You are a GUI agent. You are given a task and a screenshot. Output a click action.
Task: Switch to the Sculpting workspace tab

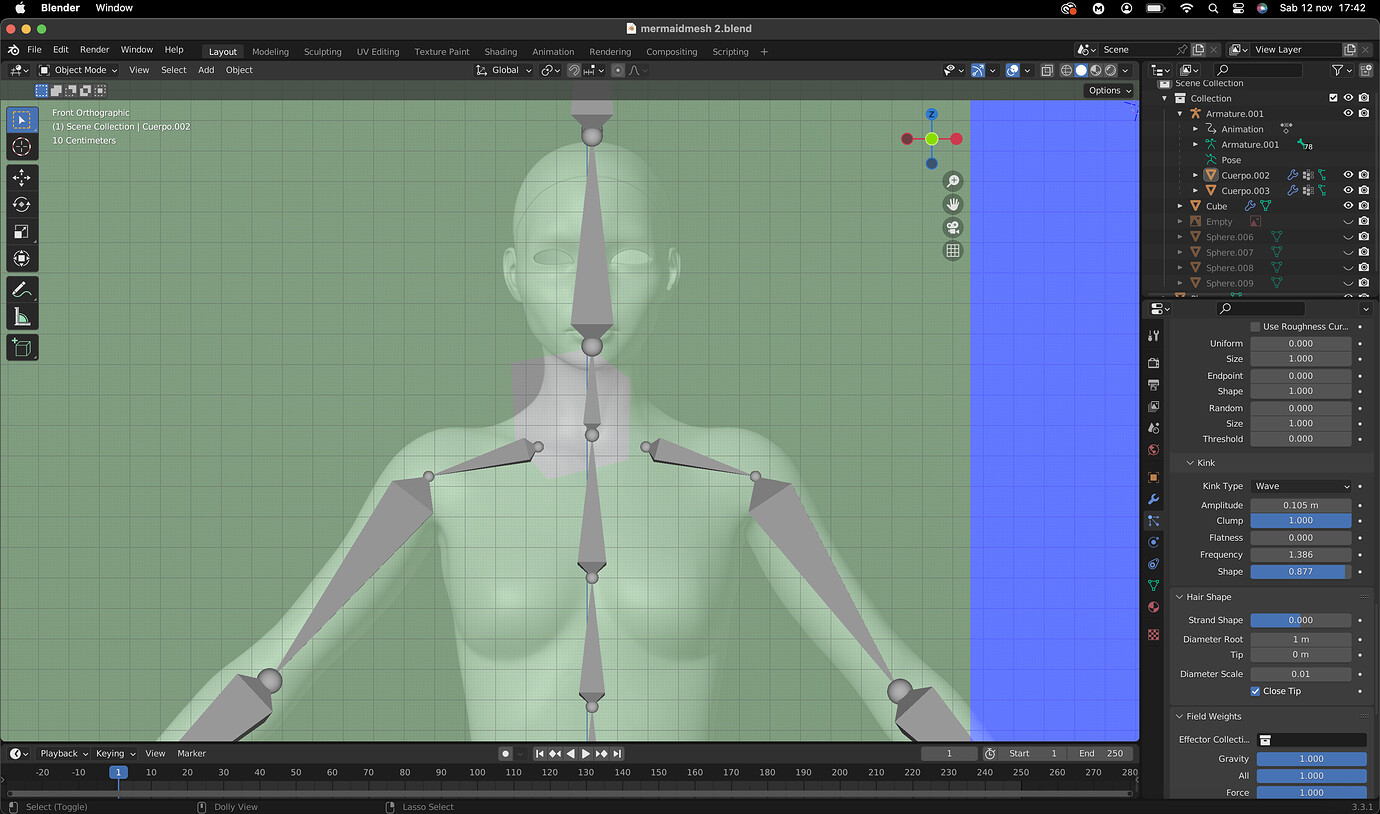[x=322, y=52]
